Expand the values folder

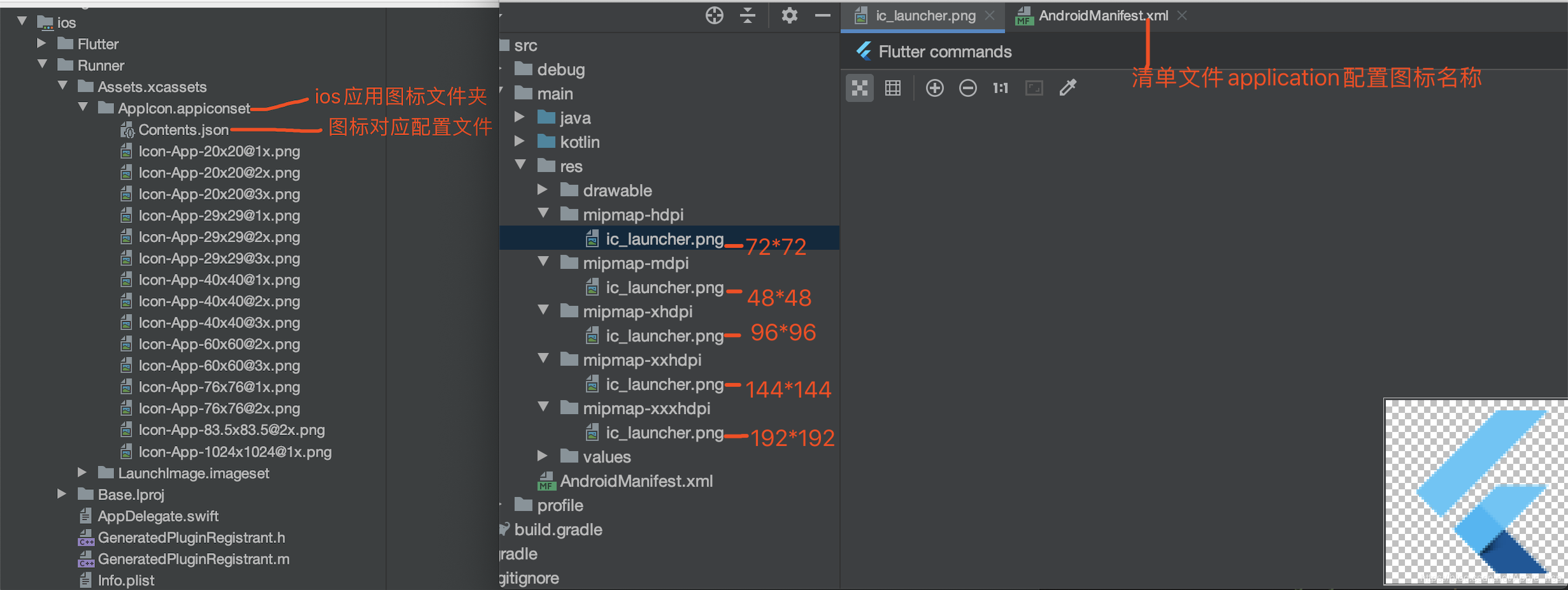coord(542,456)
